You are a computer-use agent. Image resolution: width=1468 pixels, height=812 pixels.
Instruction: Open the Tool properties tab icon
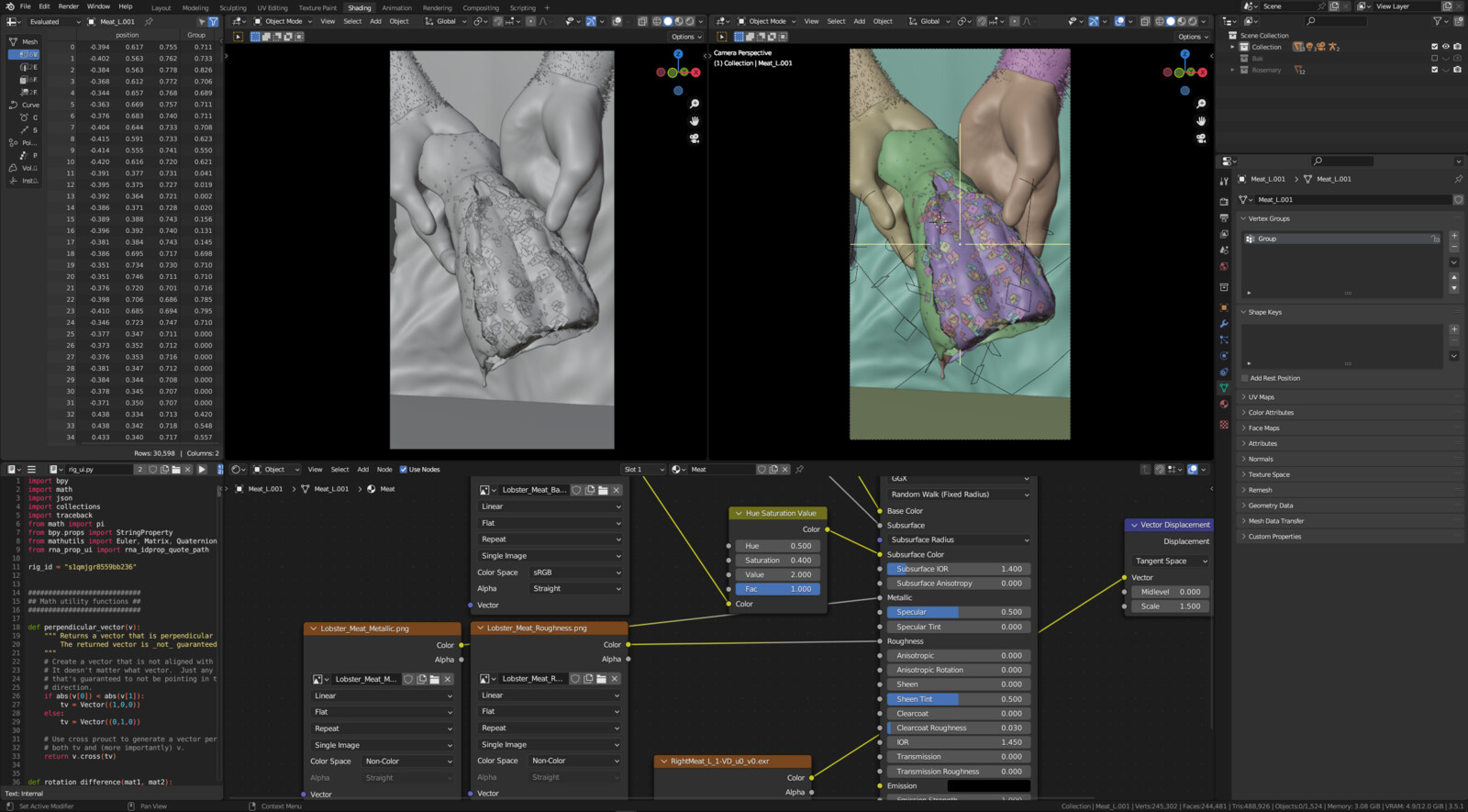[1224, 182]
